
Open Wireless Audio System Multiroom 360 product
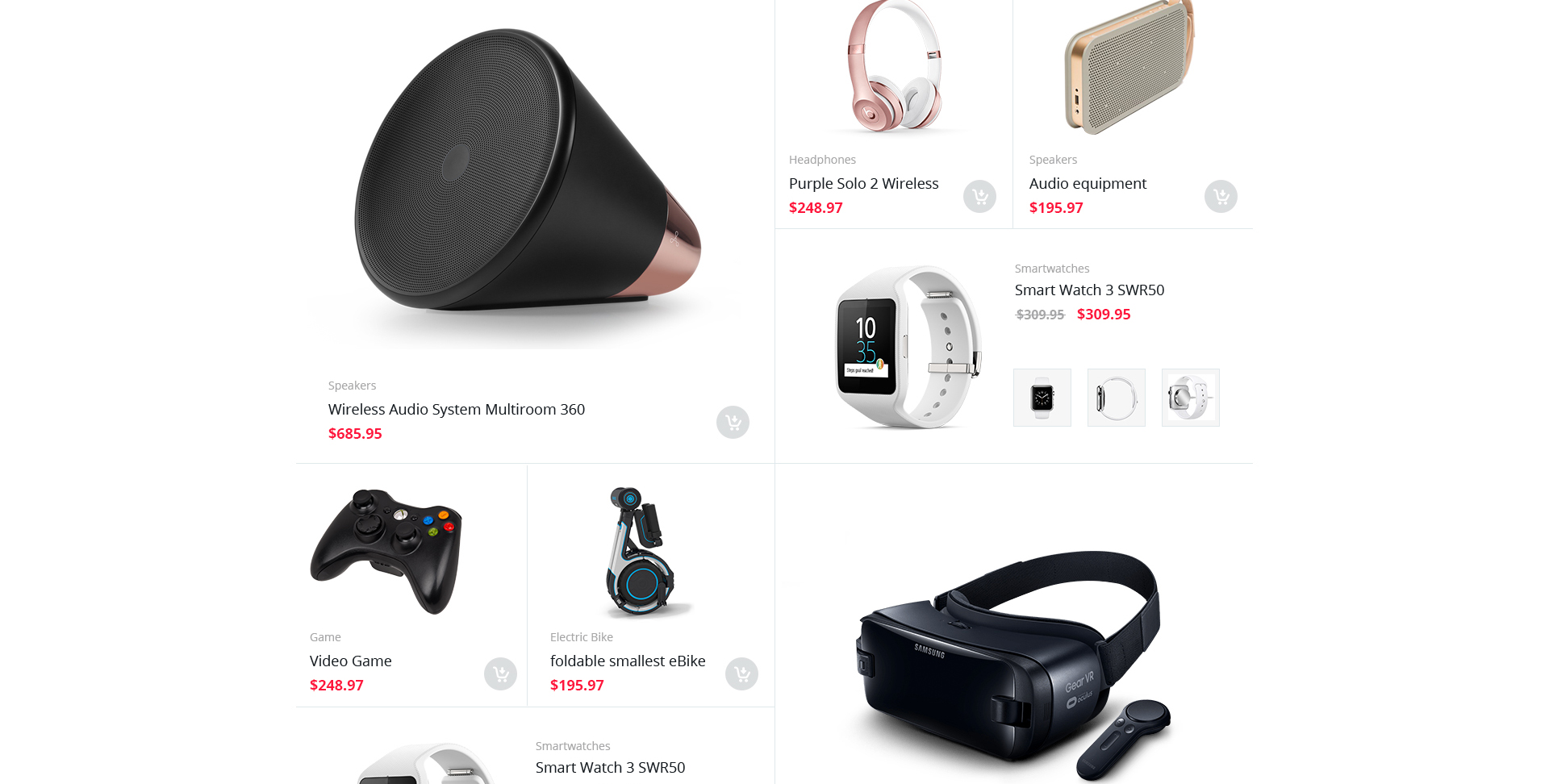457,409
